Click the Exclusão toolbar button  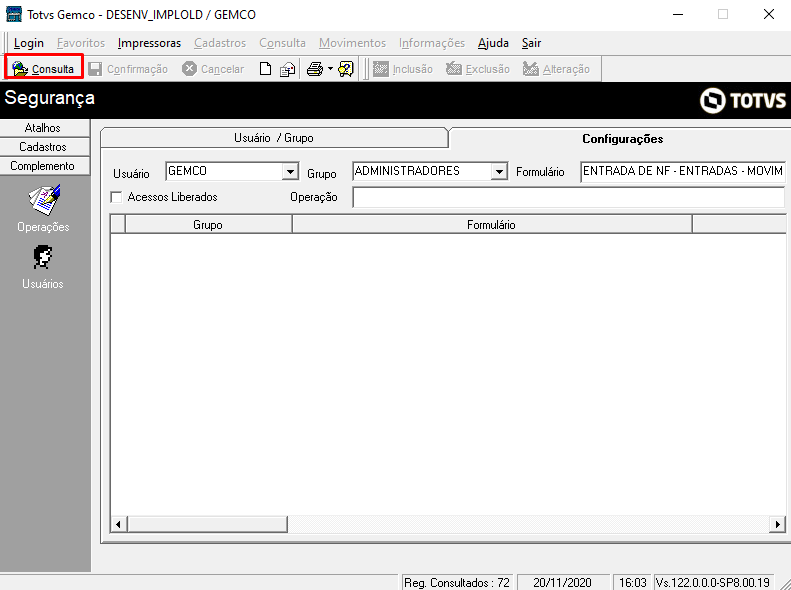point(478,69)
